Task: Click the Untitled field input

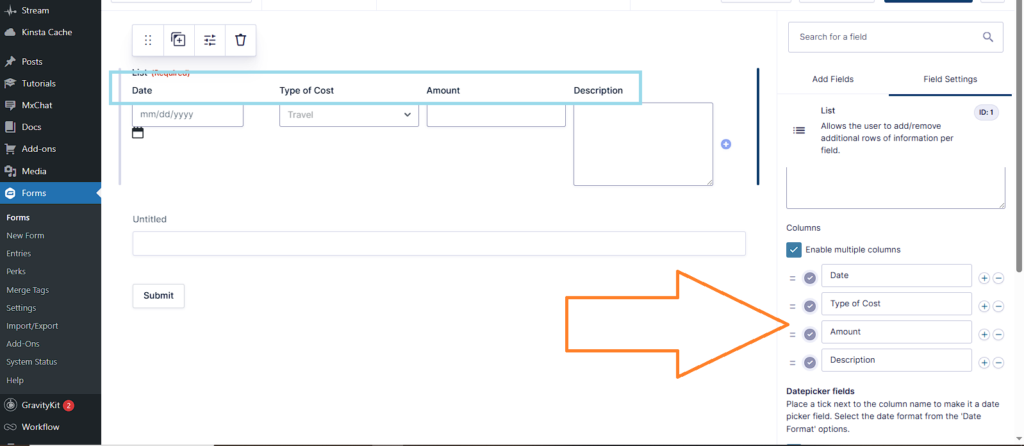Action: 439,244
